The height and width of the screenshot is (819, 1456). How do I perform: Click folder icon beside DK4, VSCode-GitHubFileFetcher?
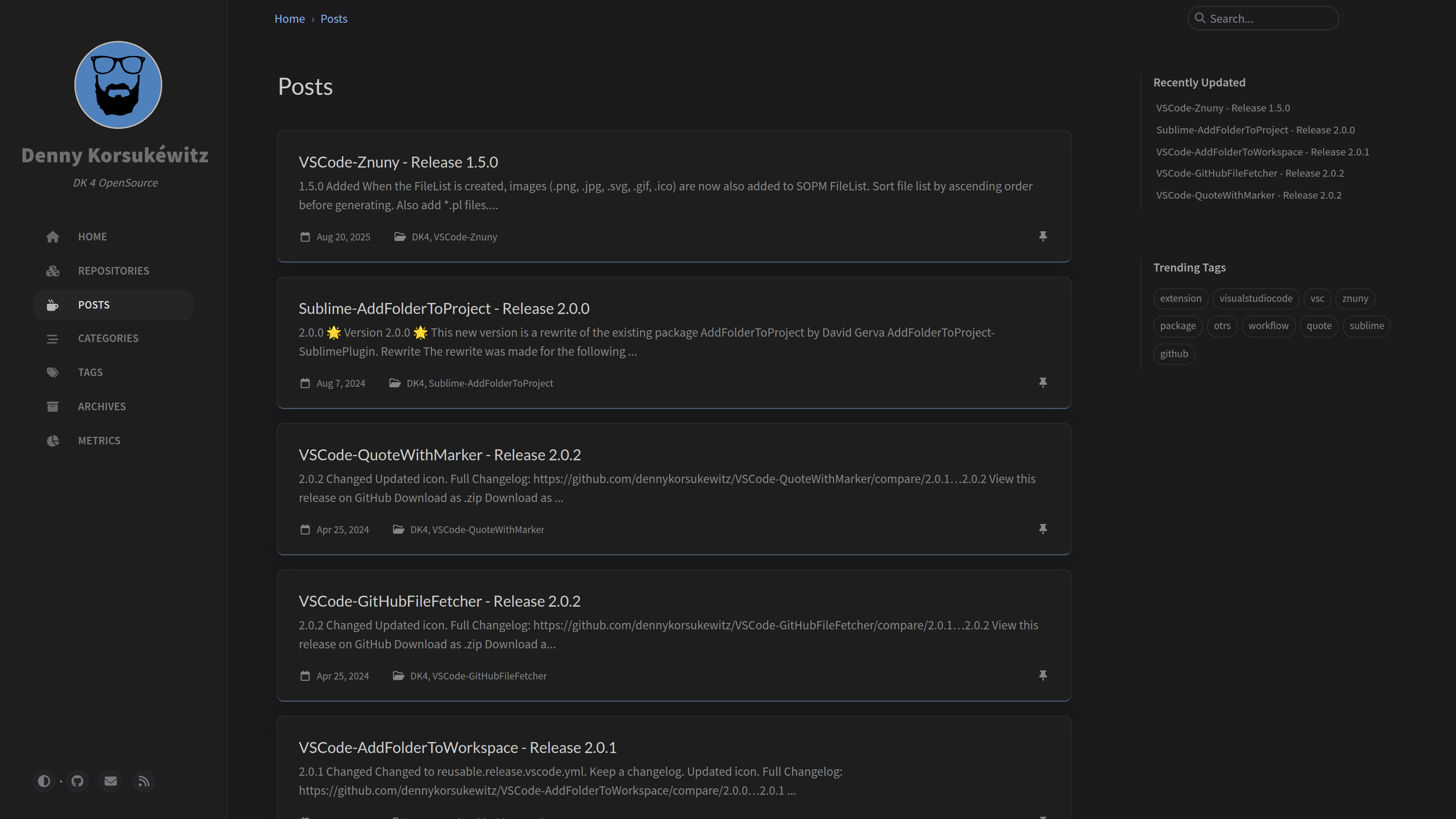pyautogui.click(x=399, y=676)
